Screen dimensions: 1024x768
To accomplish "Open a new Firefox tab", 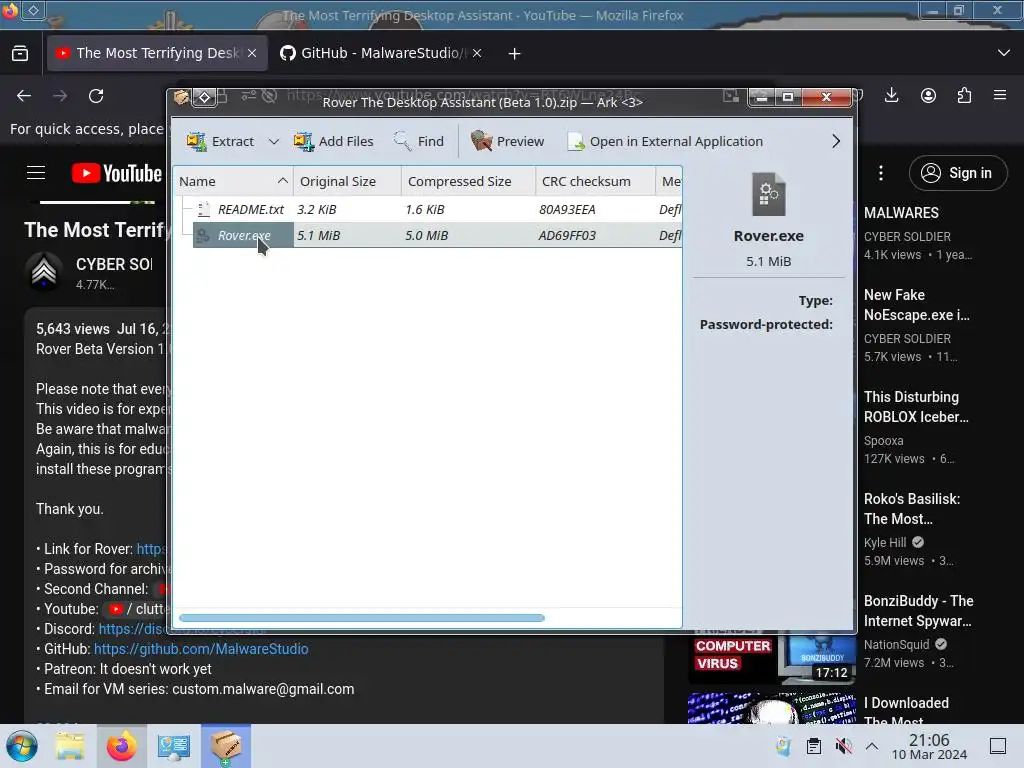I will pyautogui.click(x=515, y=54).
